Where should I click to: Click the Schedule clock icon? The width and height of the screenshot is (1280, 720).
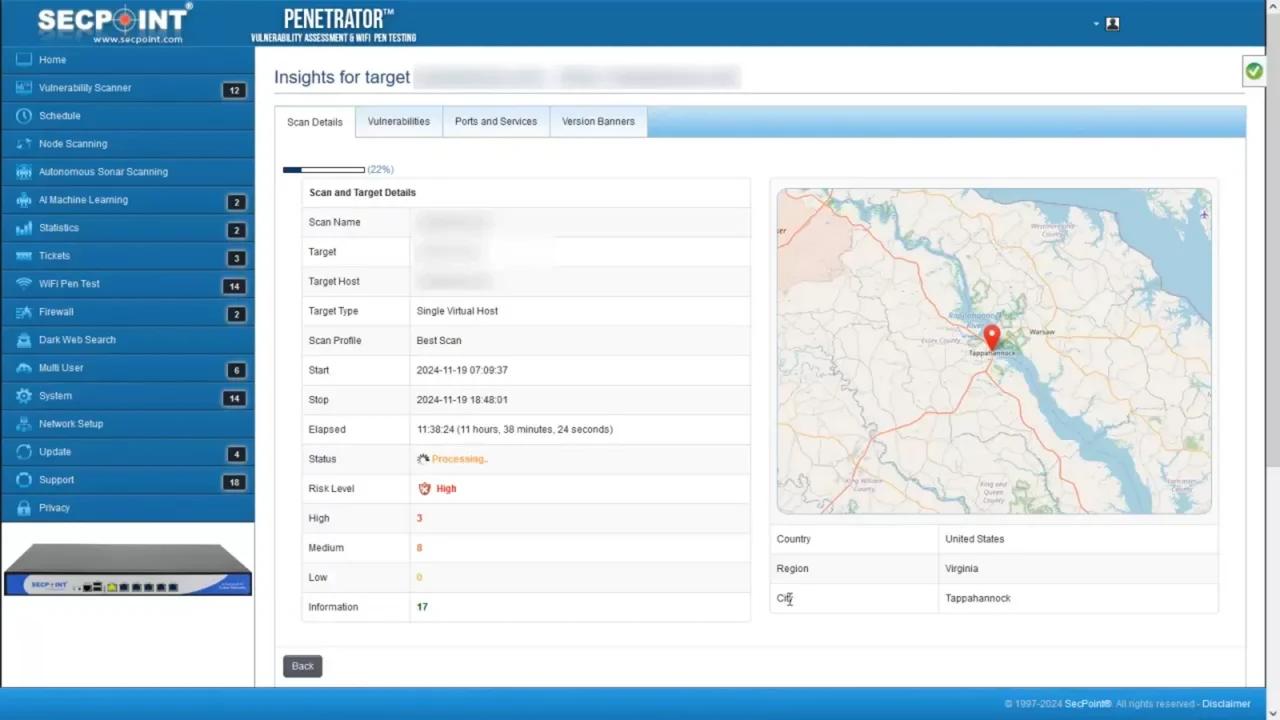[23, 115]
